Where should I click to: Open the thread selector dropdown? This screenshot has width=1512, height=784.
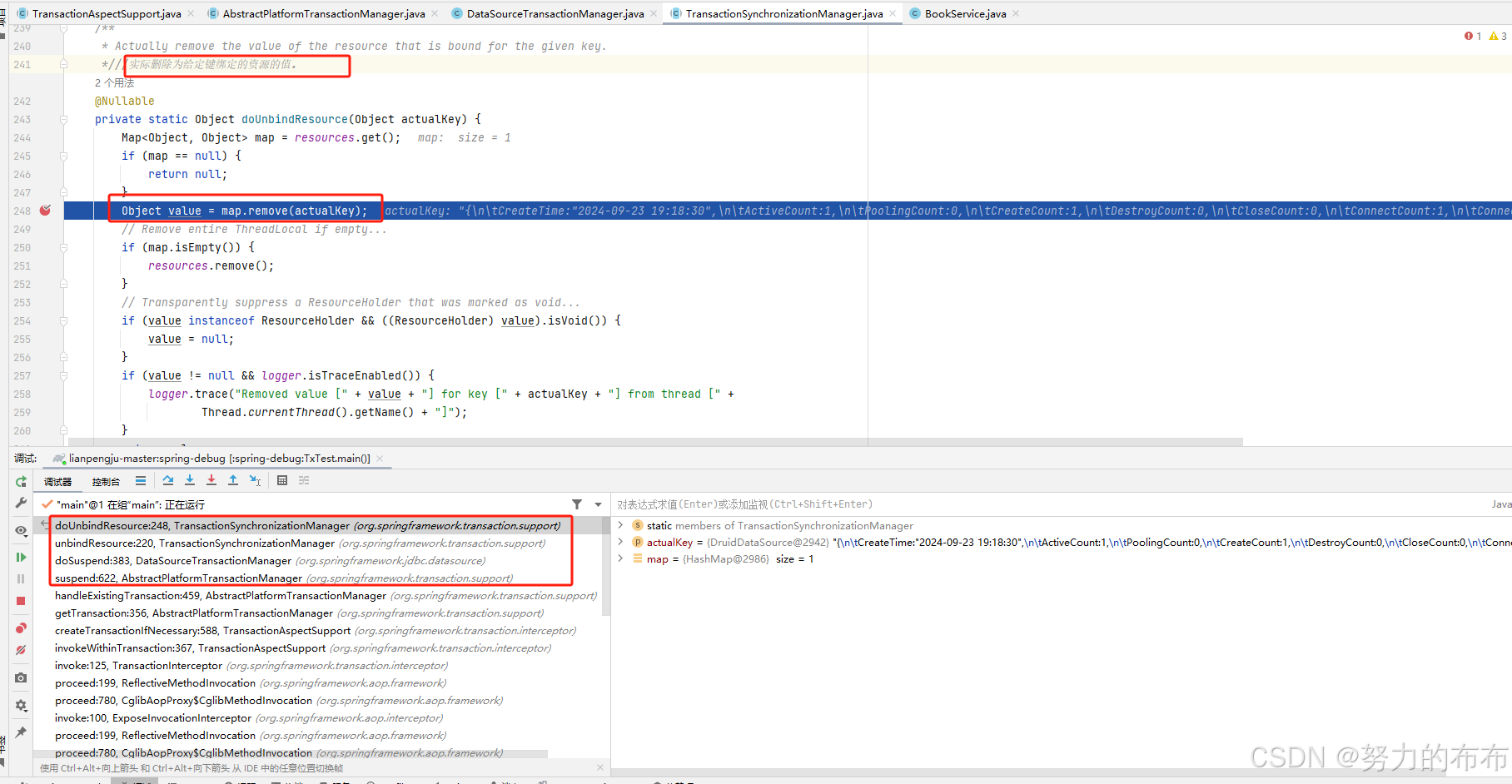pos(598,504)
